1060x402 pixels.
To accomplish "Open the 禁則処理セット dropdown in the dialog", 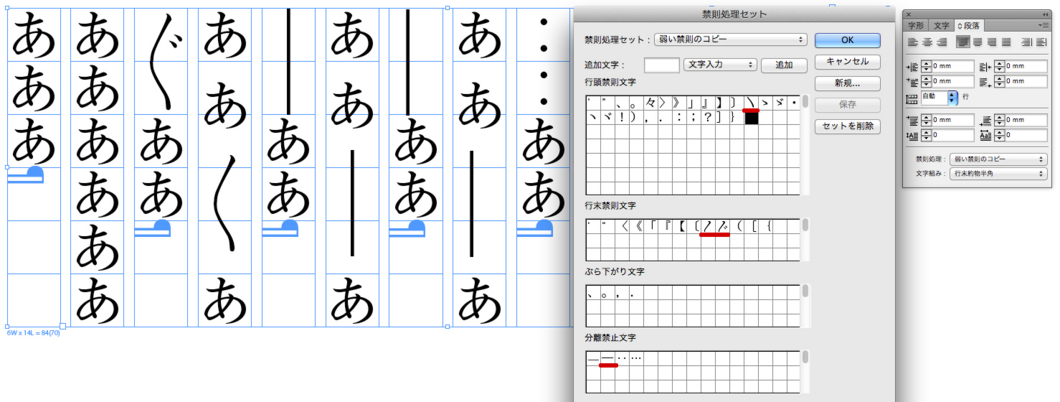I will 731,40.
